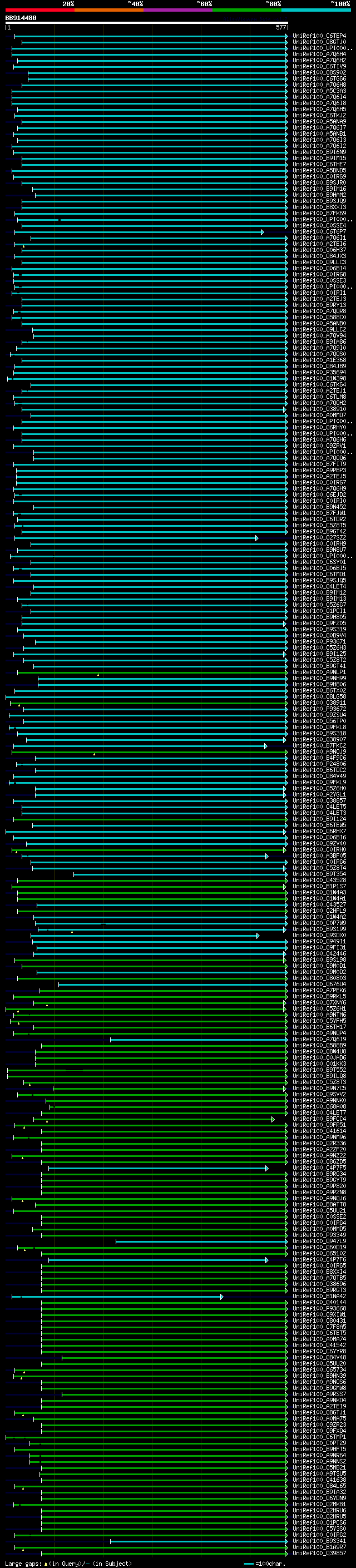Select hit label UniRef100_B9GMW8

(x=319, y=1388)
